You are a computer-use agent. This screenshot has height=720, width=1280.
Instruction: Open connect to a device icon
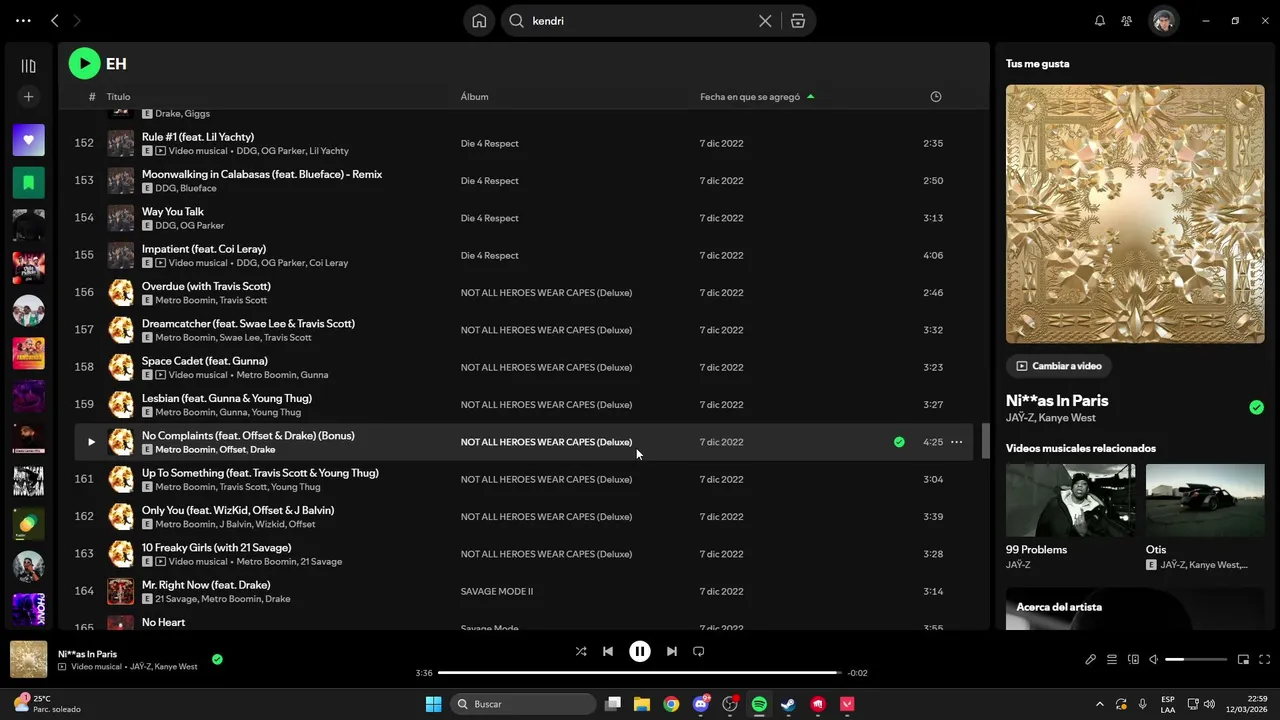click(x=1133, y=660)
